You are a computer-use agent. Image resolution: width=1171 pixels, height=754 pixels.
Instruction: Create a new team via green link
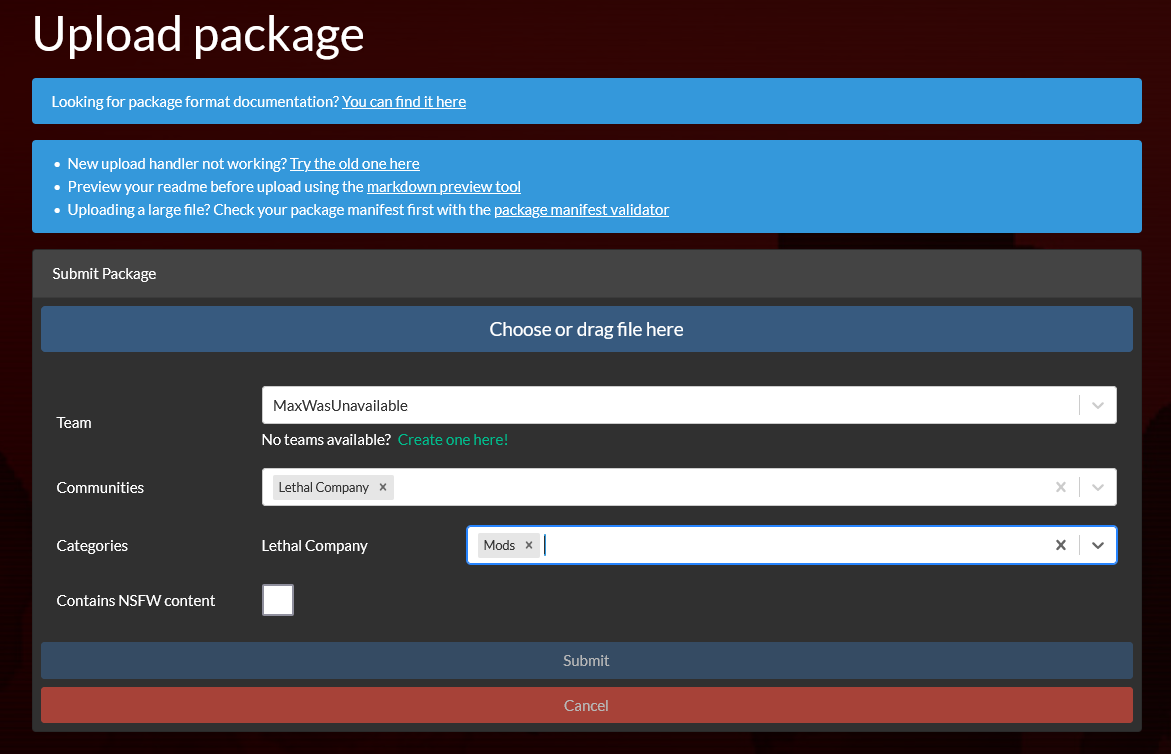click(452, 439)
